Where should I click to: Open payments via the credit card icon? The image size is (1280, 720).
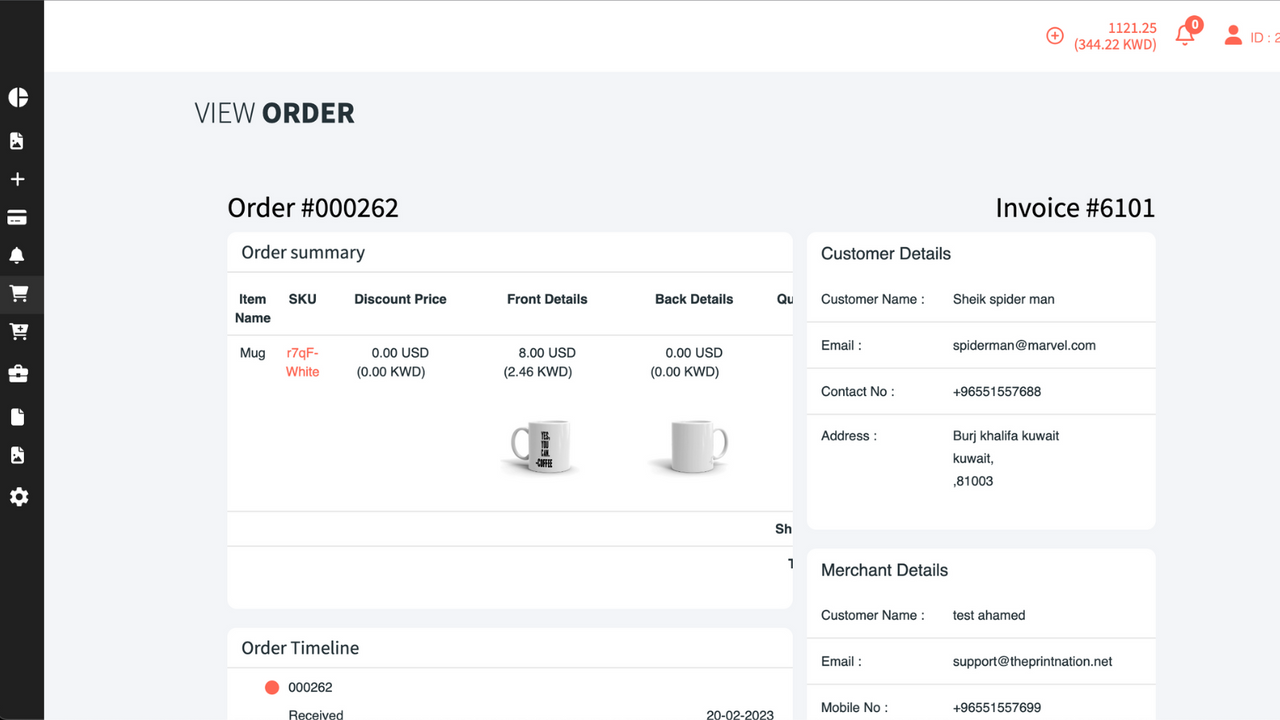coord(18,217)
